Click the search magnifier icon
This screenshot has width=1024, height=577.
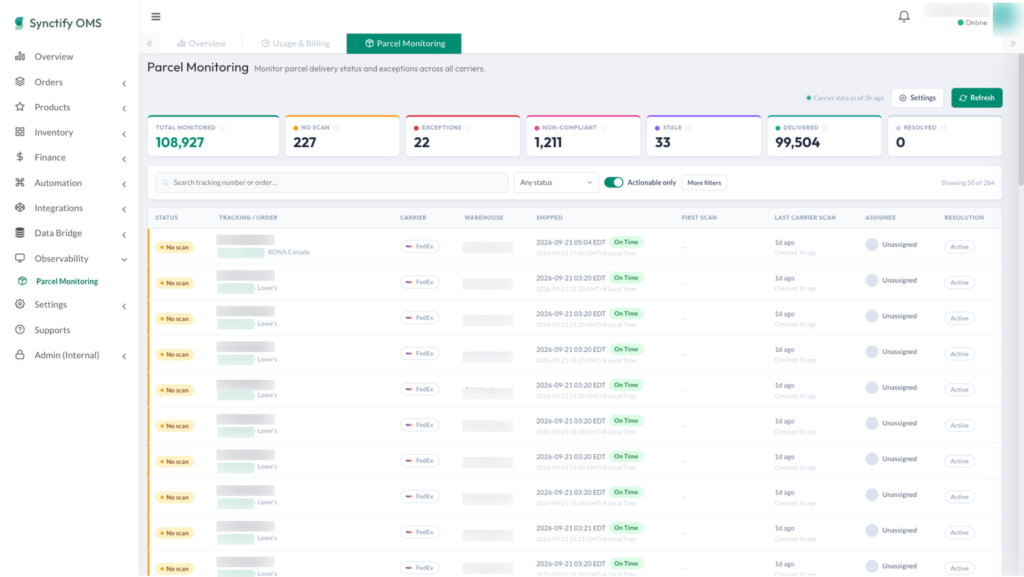click(165, 183)
